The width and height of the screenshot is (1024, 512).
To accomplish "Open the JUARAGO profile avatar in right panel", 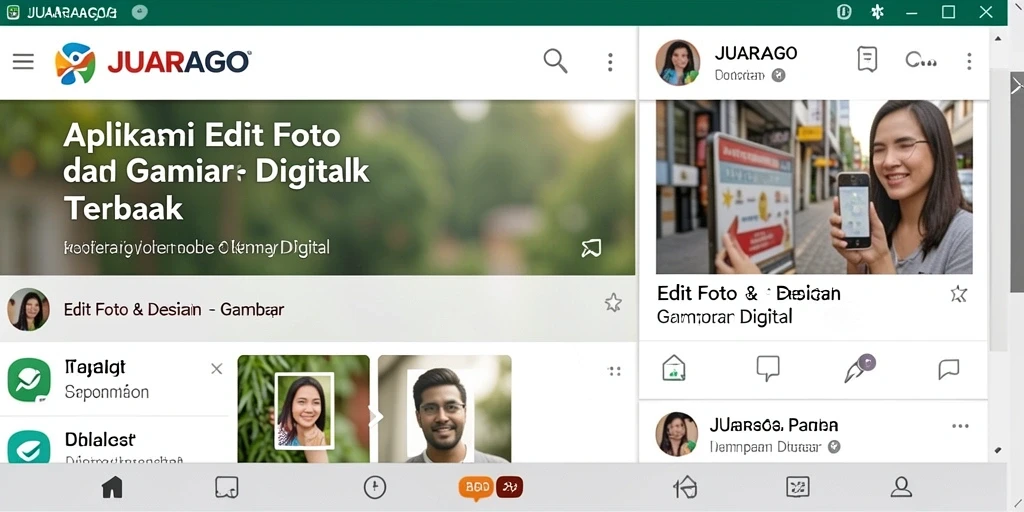I will tap(678, 63).
